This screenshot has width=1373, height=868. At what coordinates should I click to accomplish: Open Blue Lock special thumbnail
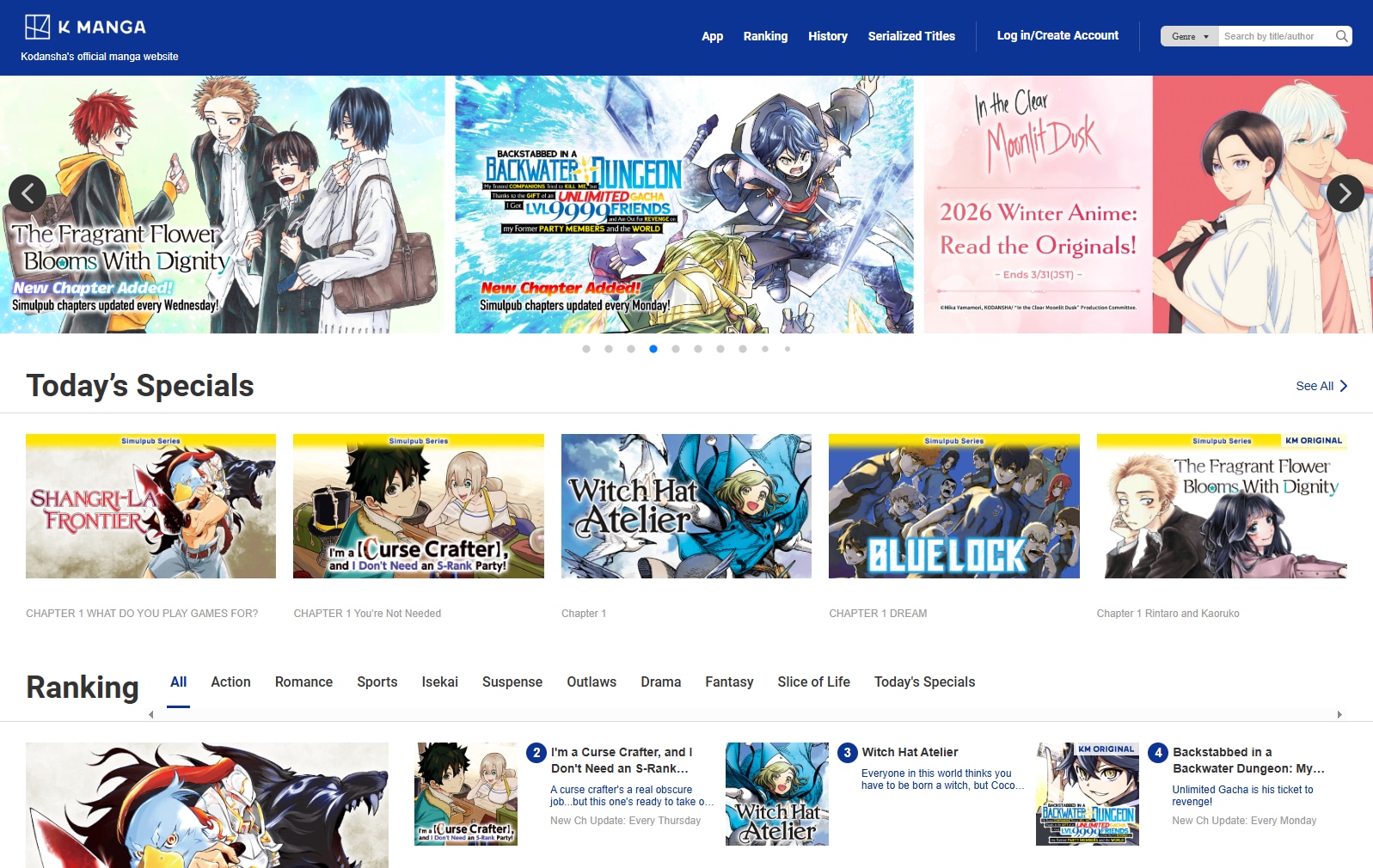(x=954, y=506)
